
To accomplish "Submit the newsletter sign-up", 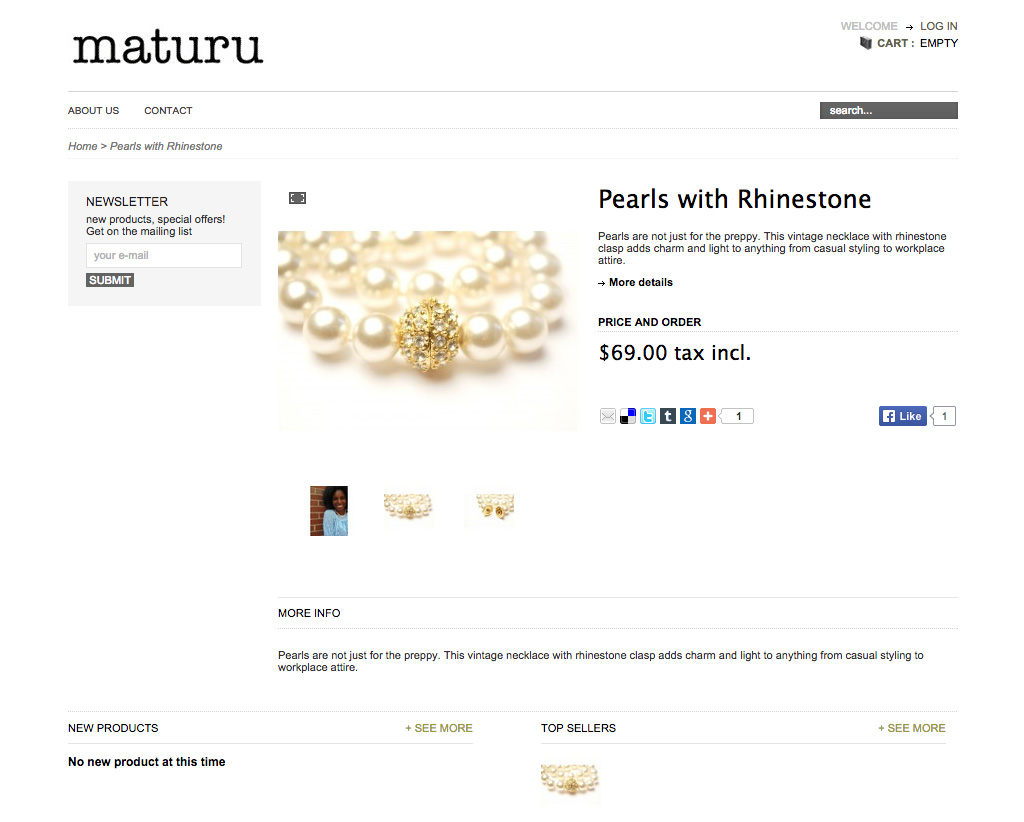I will tap(110, 280).
